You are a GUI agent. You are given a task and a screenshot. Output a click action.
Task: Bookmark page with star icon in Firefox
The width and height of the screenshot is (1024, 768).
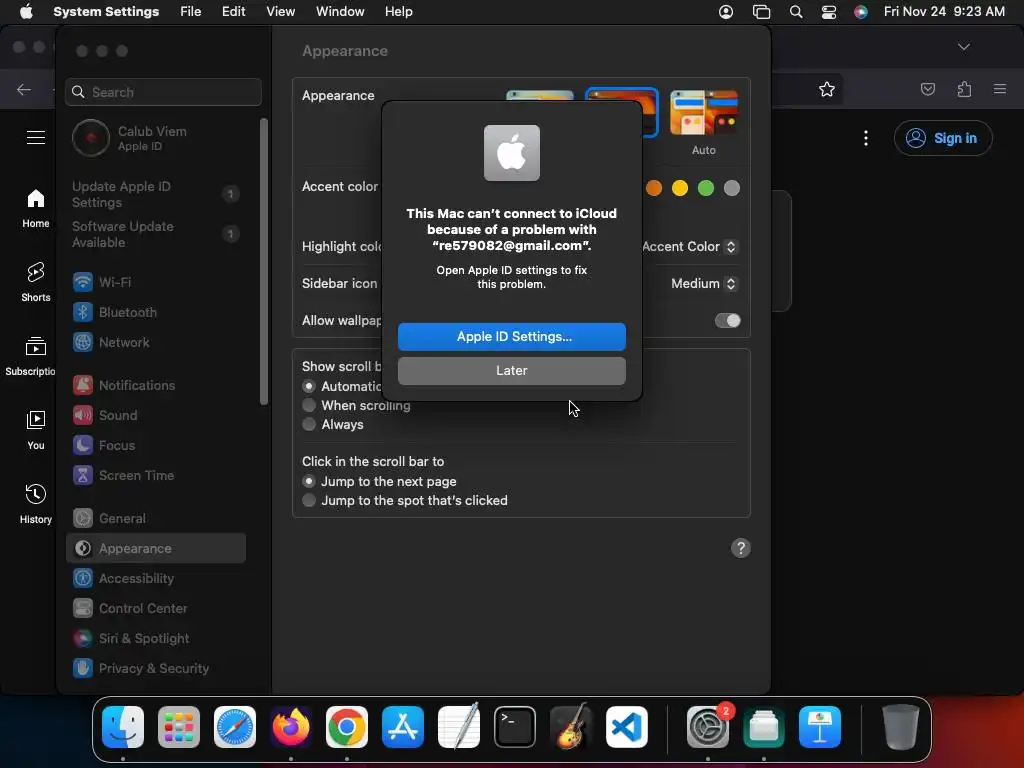point(827,89)
